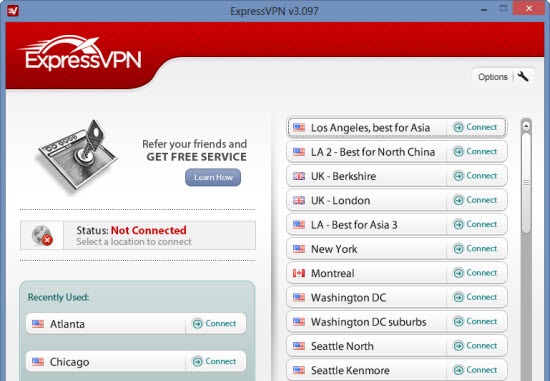Select the Seattle North location name
The image size is (550, 381).
[x=342, y=346]
